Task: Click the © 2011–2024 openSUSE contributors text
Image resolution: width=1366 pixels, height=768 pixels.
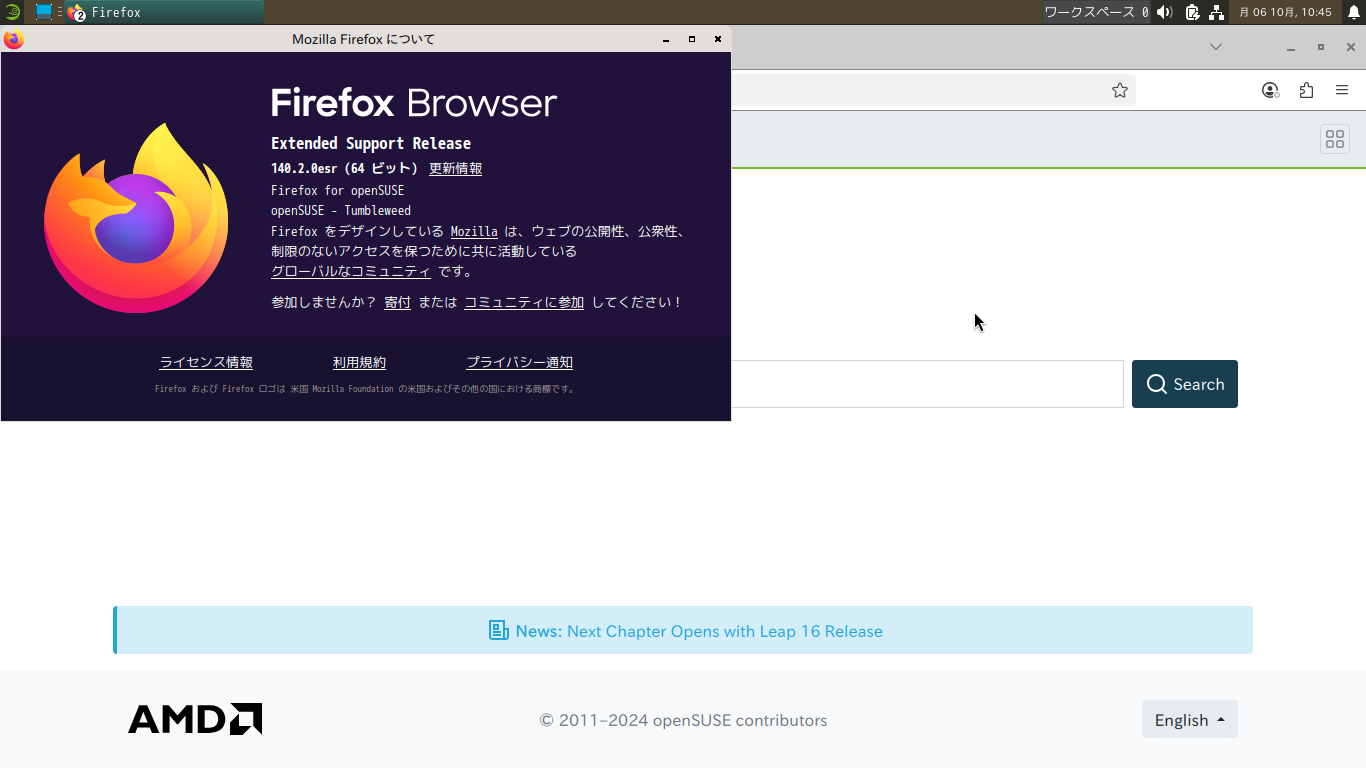Action: [x=683, y=720]
